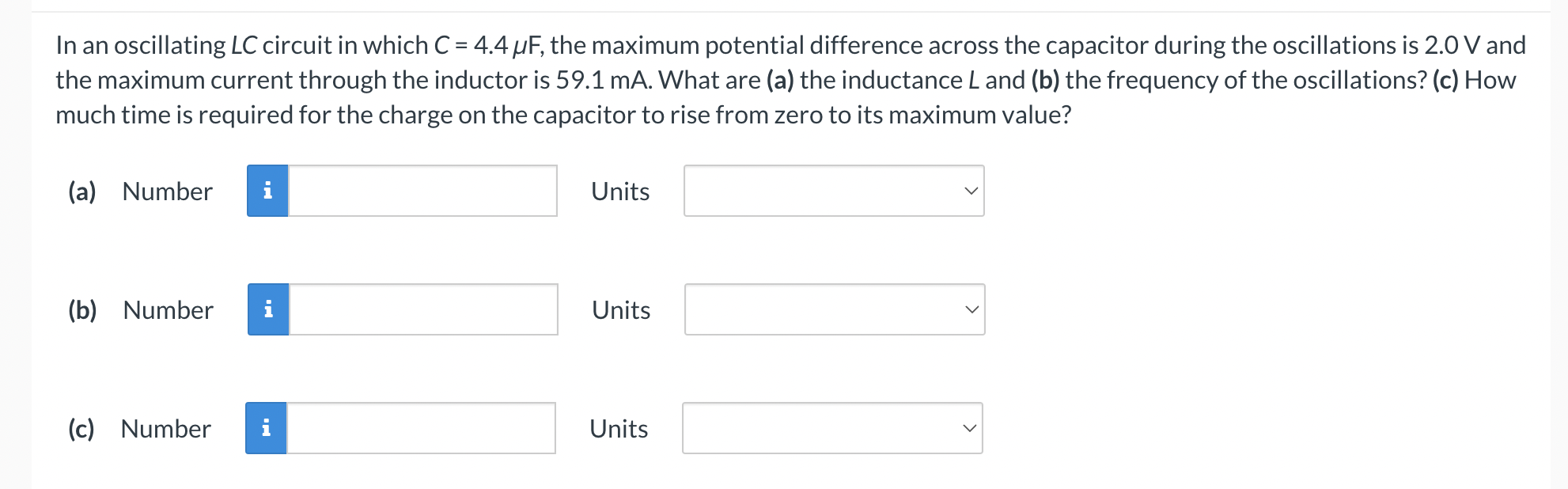Expand the units selector for the time answer
This screenshot has width=1568, height=489.
(x=834, y=428)
